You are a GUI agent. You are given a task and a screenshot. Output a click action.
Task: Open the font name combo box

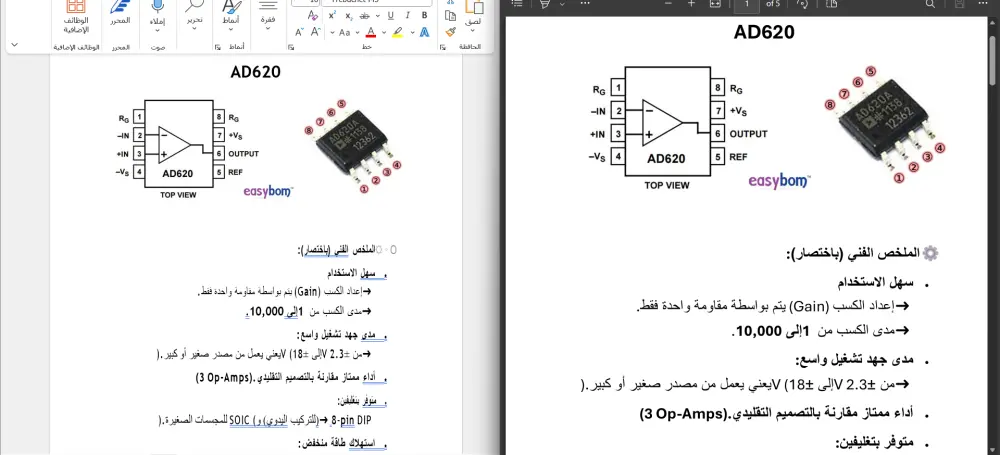(376, 3)
